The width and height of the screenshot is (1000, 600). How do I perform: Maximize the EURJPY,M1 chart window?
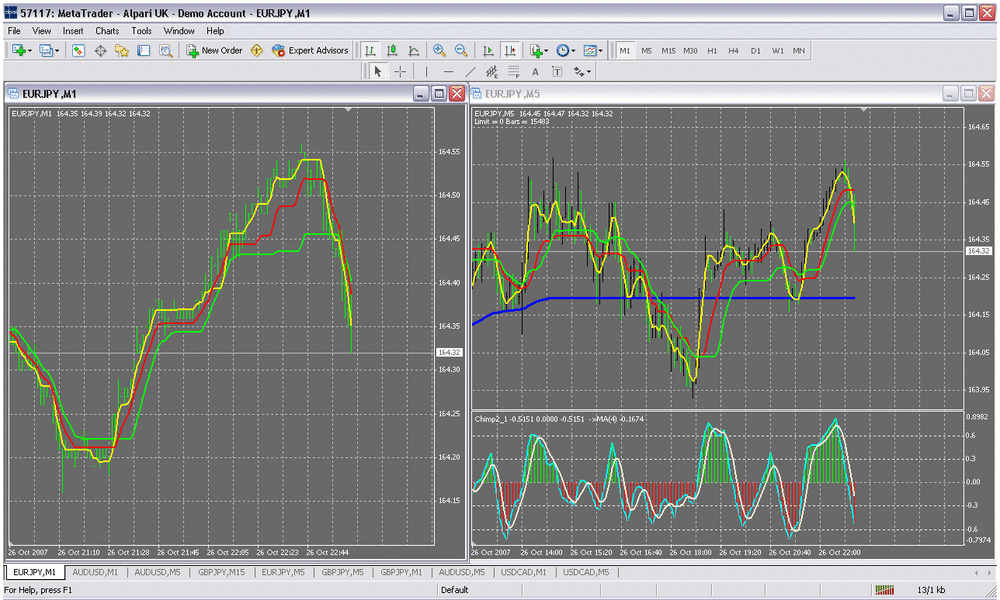(439, 94)
